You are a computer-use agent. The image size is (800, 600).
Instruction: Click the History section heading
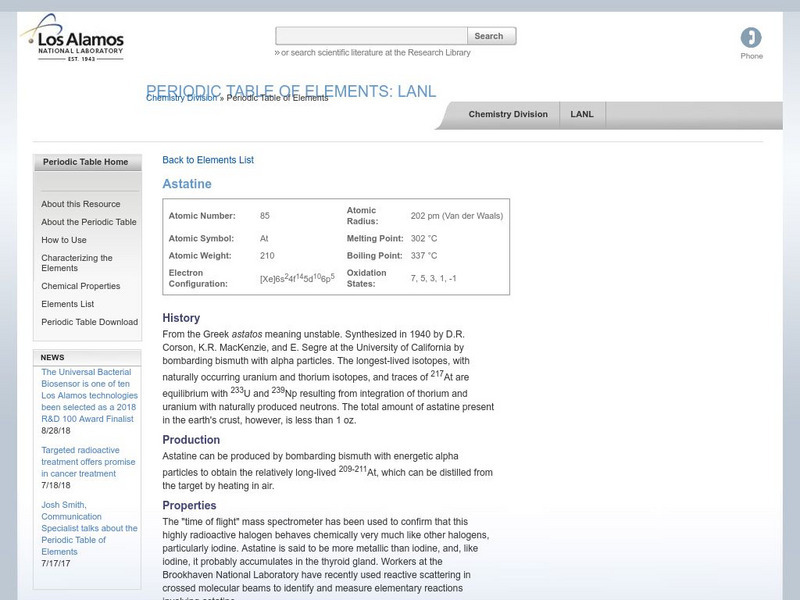click(181, 318)
